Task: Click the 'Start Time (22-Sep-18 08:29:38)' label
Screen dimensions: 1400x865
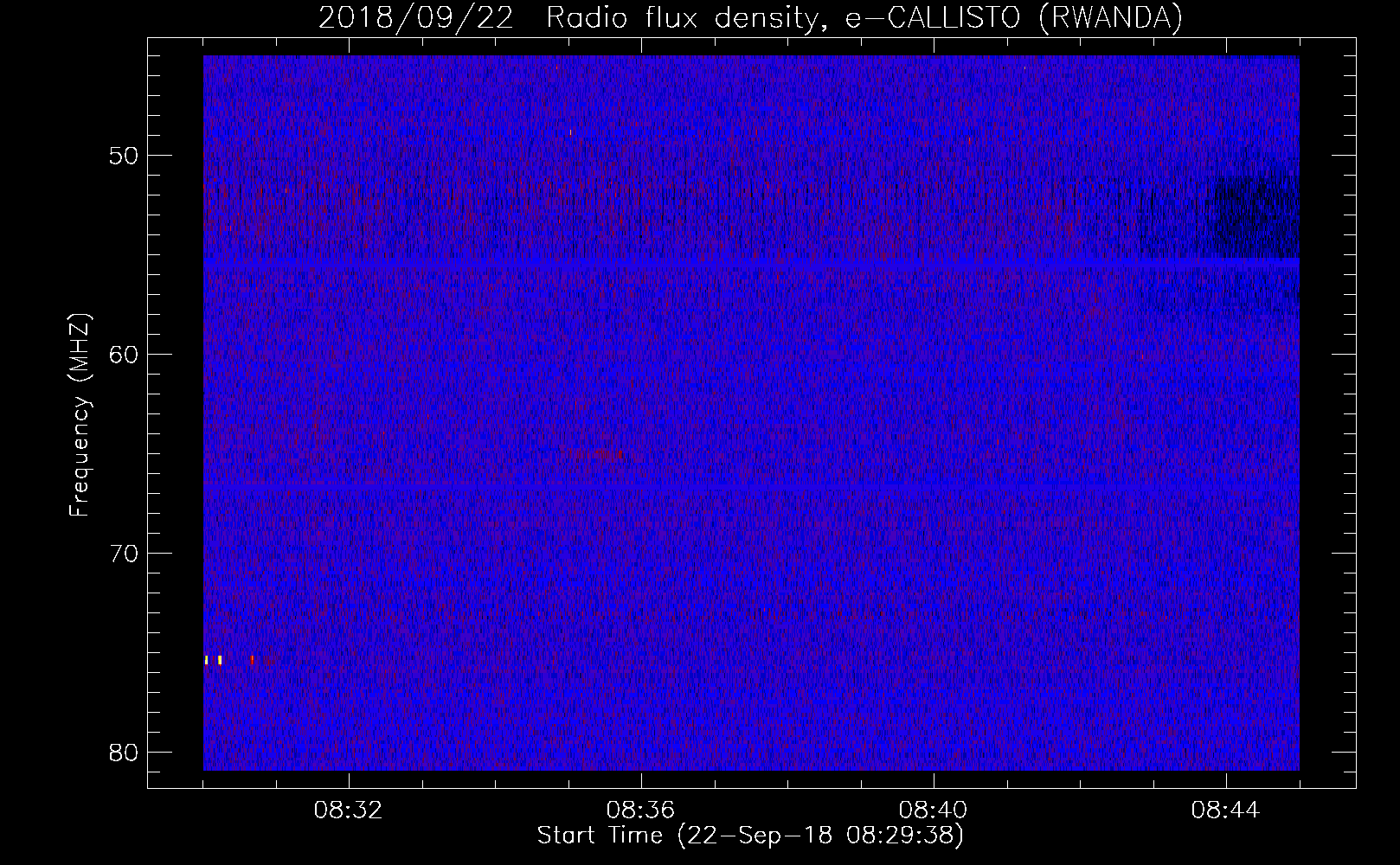Action: point(750,836)
